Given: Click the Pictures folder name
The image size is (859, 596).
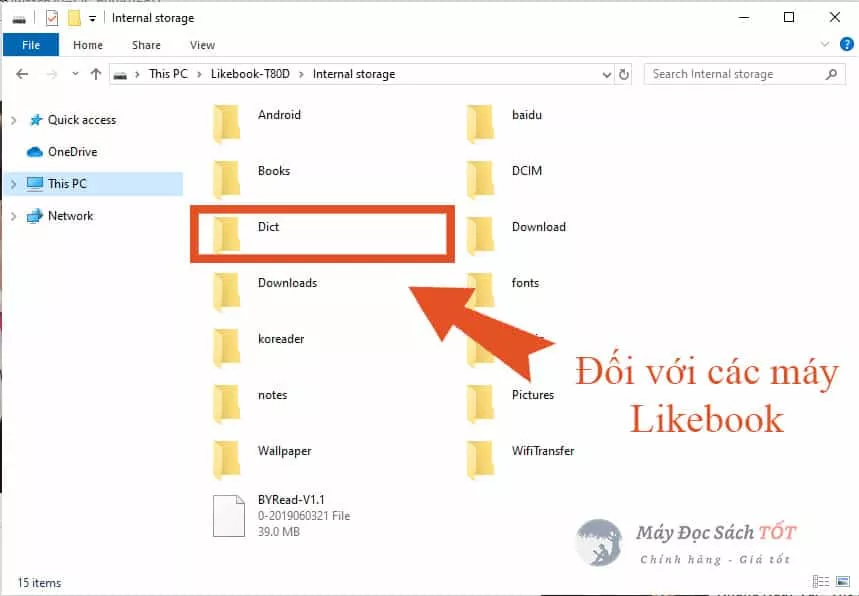Looking at the screenshot, I should (533, 395).
